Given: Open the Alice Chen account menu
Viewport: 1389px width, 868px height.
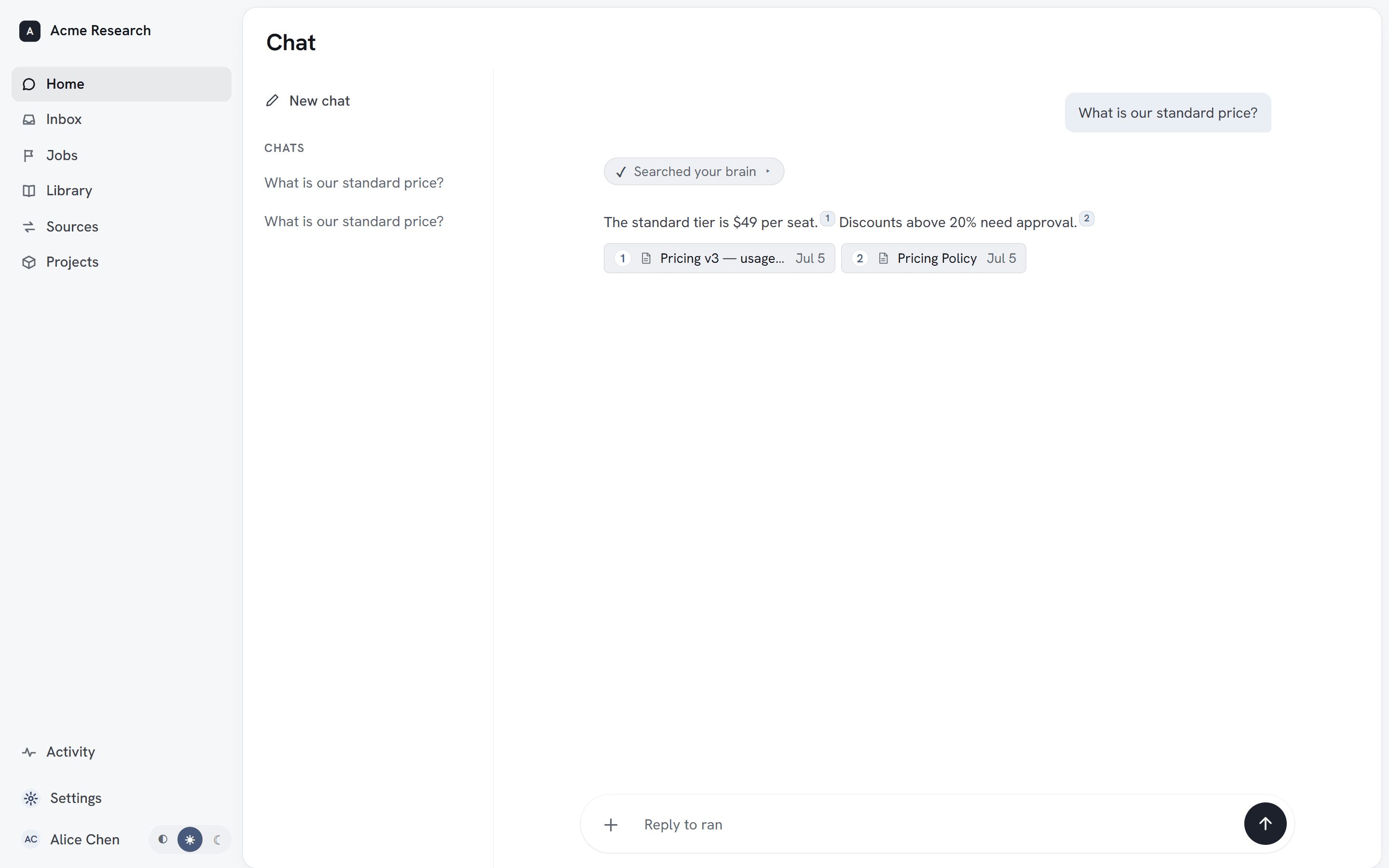Looking at the screenshot, I should tap(71, 839).
